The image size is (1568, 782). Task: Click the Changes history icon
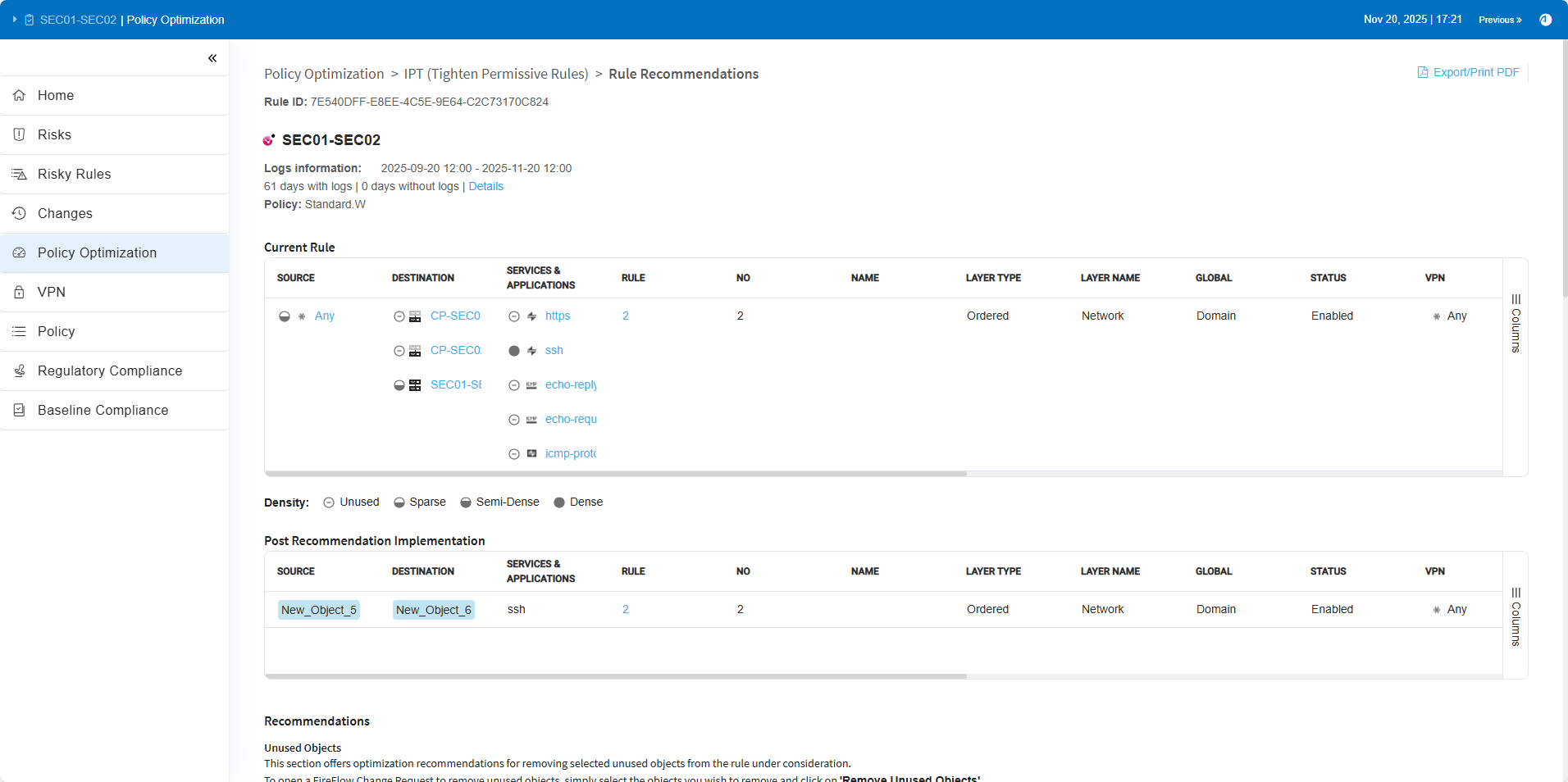click(20, 213)
